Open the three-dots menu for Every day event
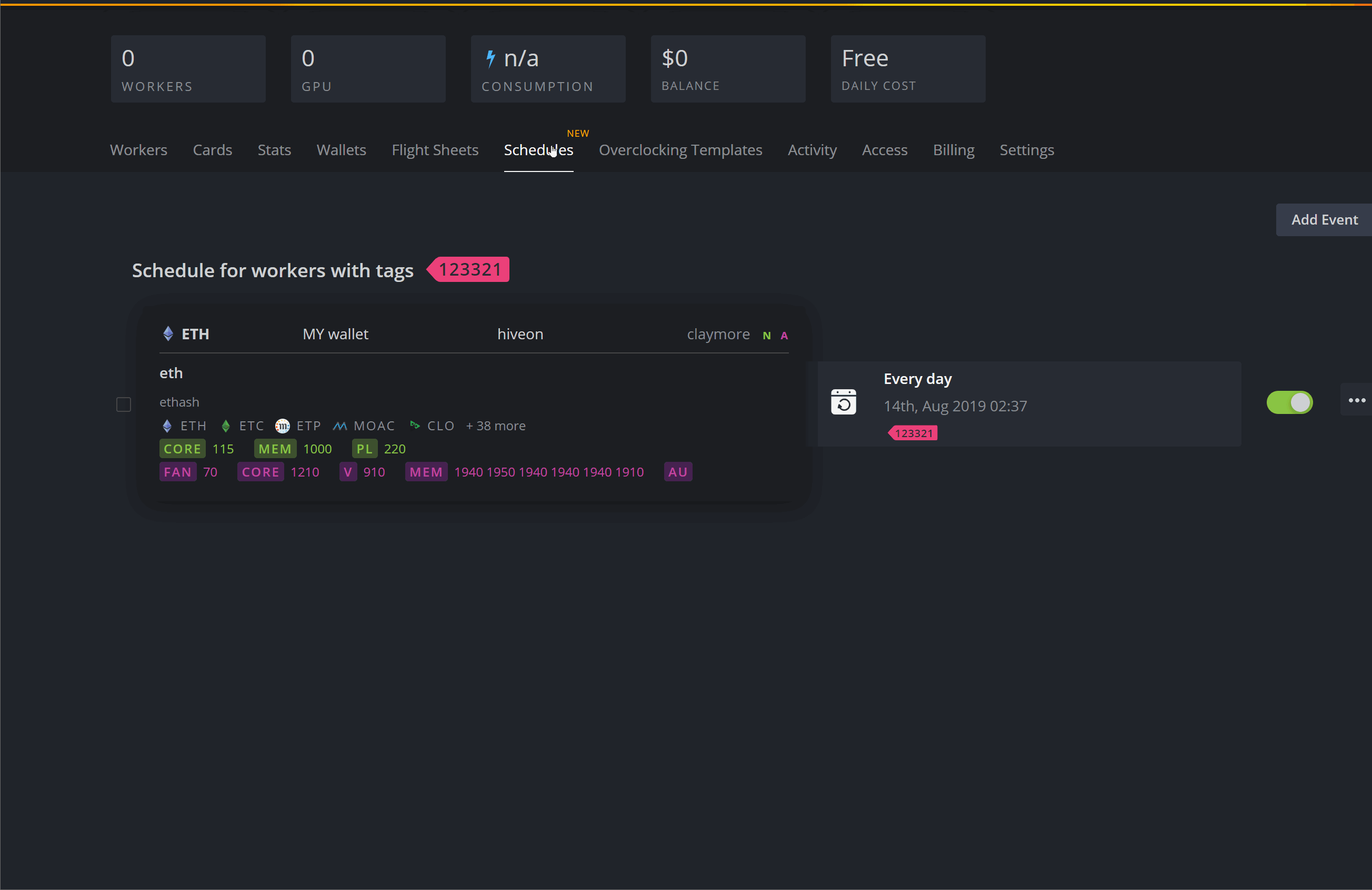The width and height of the screenshot is (1372, 890). coord(1356,400)
